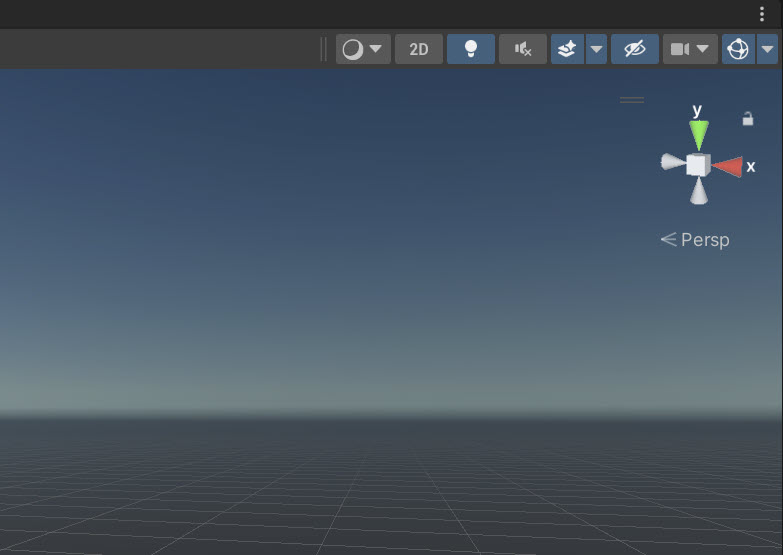This screenshot has width=783, height=555.
Task: Expand scene camera dropdown arrow
Action: point(703,49)
